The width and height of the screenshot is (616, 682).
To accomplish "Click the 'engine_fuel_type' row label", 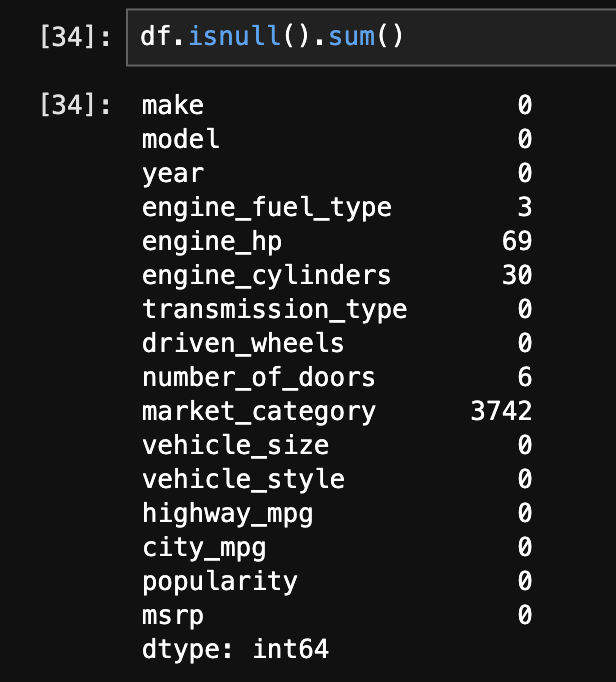I will pyautogui.click(x=267, y=207).
